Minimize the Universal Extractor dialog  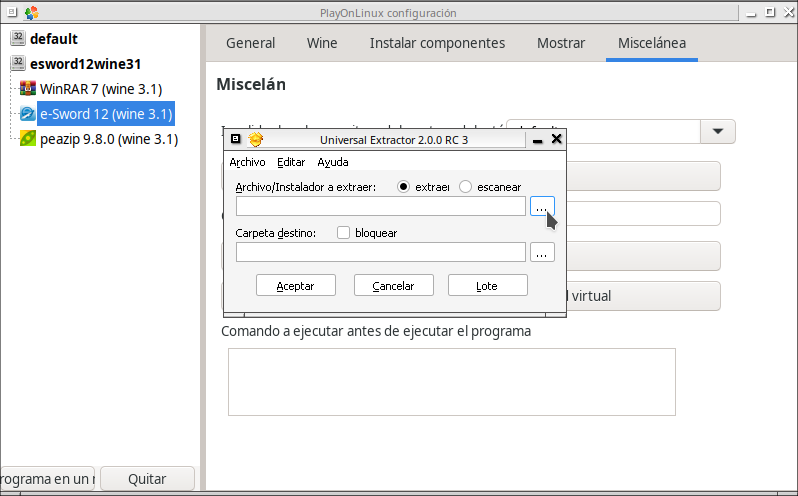537,139
